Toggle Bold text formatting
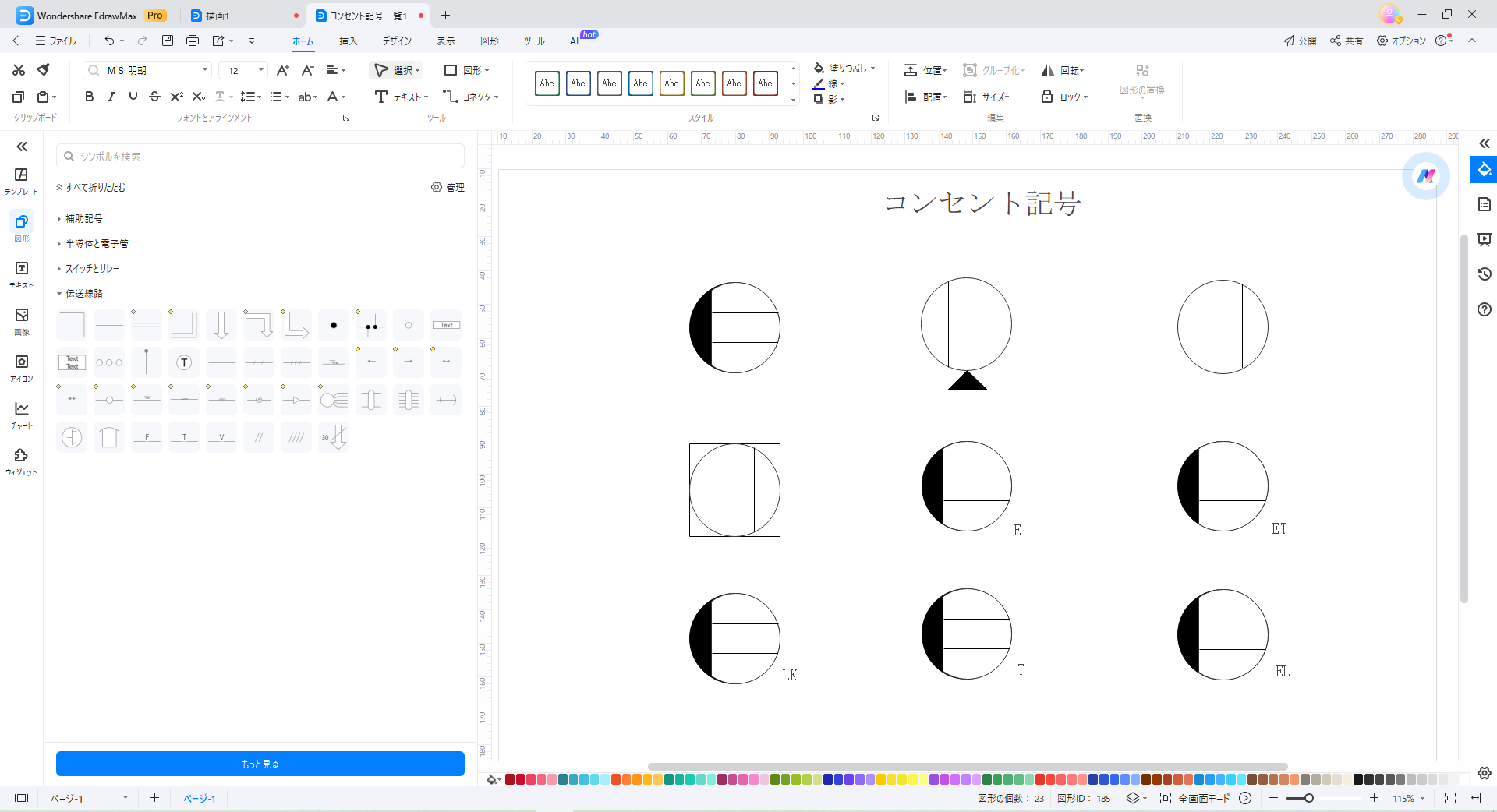Screen dimensions: 1497x812 point(89,97)
